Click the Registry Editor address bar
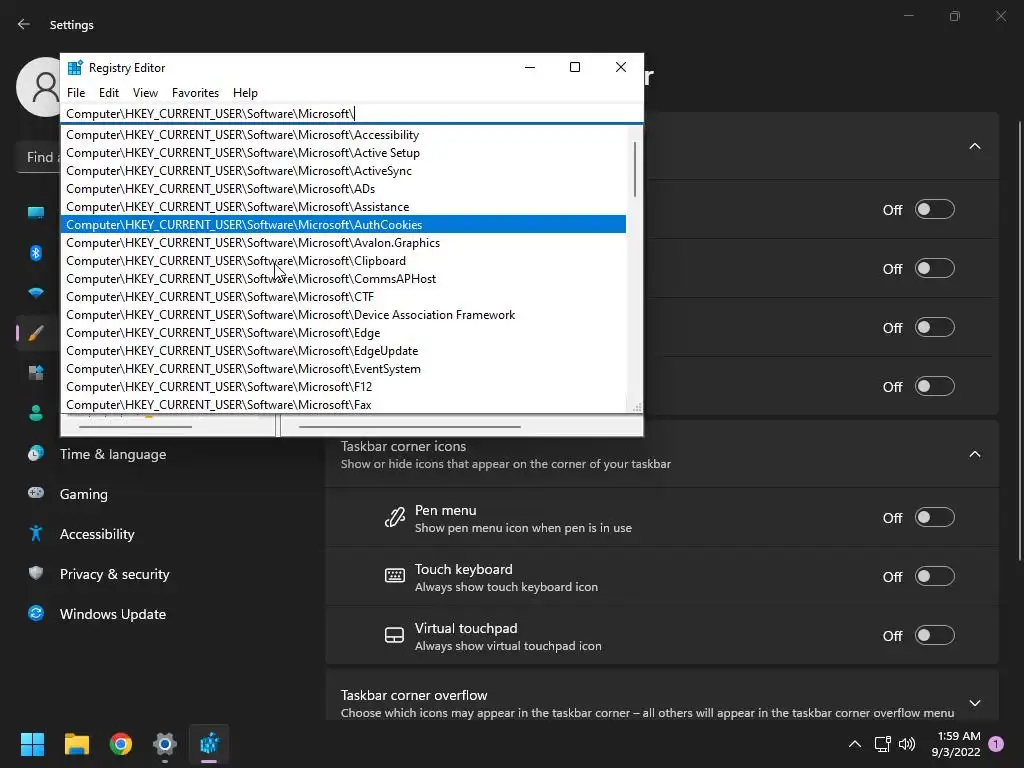This screenshot has height=768, width=1024. (x=352, y=114)
